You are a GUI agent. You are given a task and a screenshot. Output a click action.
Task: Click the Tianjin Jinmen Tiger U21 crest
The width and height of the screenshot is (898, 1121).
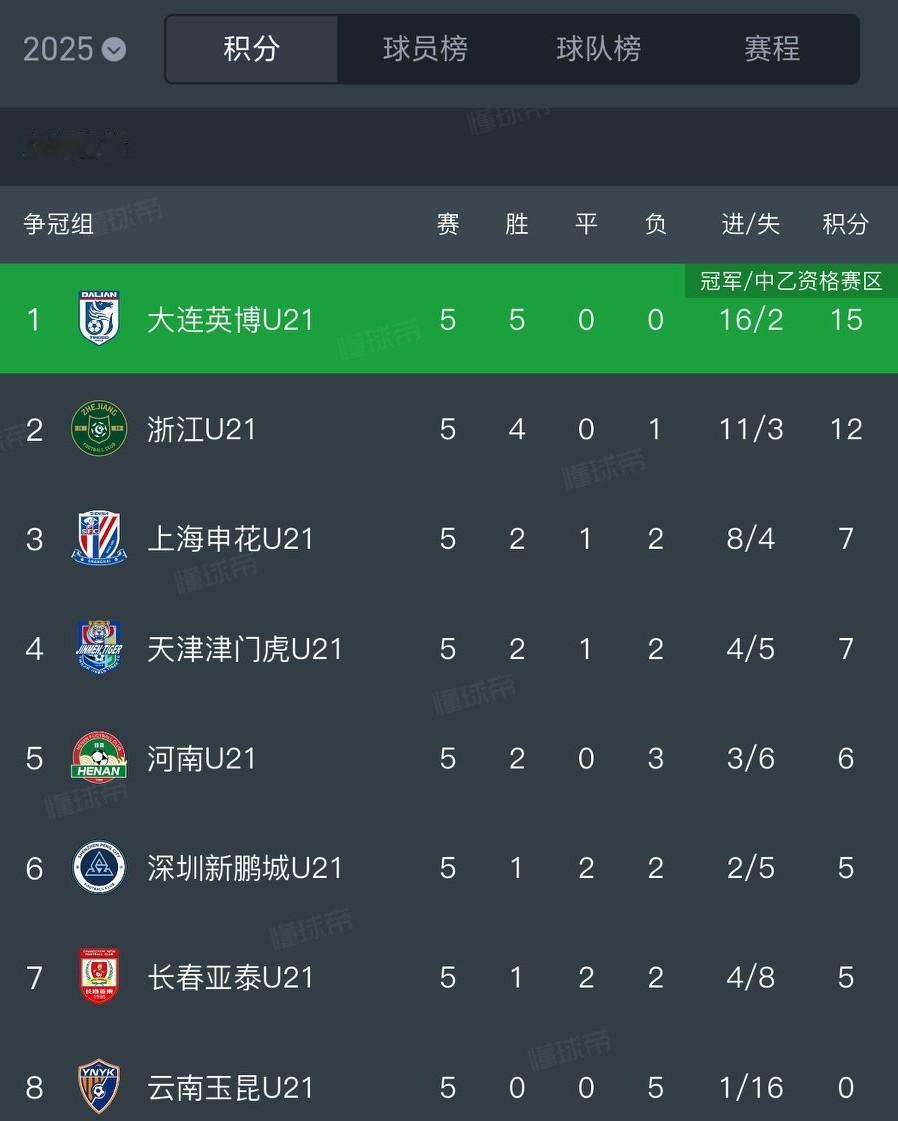(99, 648)
